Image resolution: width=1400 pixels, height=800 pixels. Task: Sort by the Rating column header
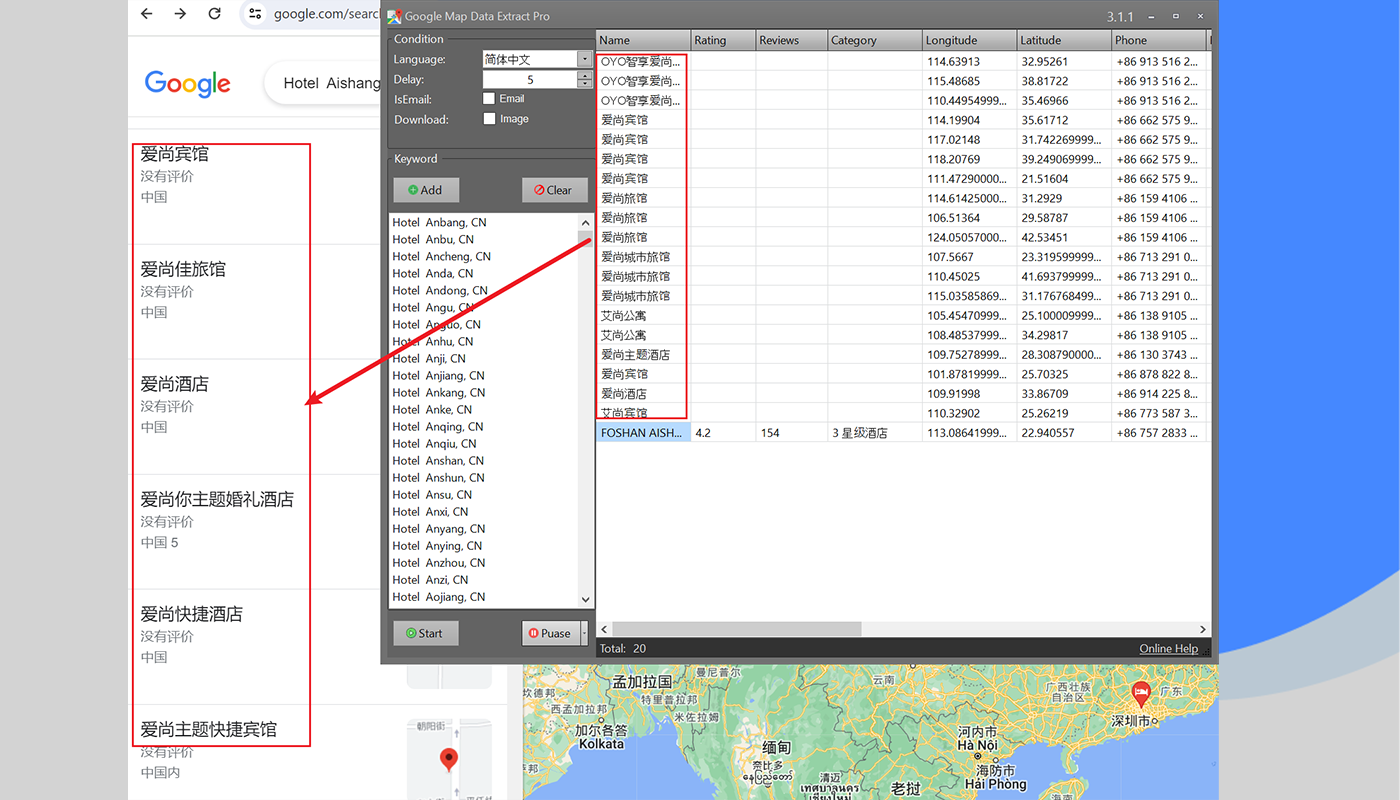click(x=723, y=40)
